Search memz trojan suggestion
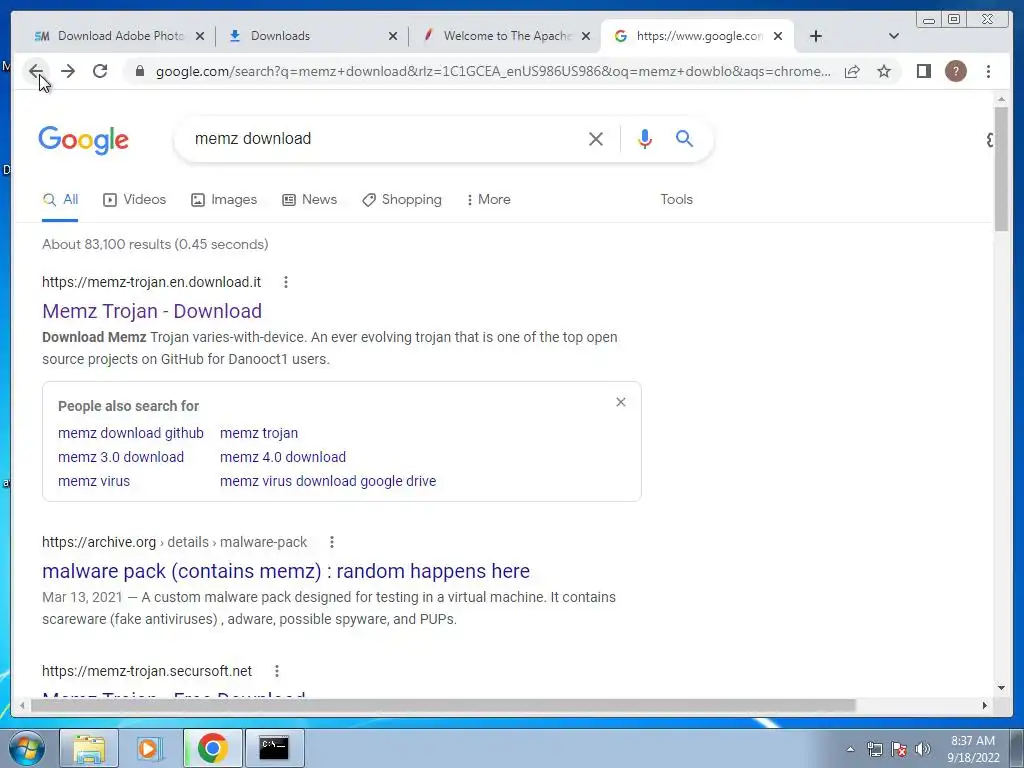1024x768 pixels. coord(259,433)
